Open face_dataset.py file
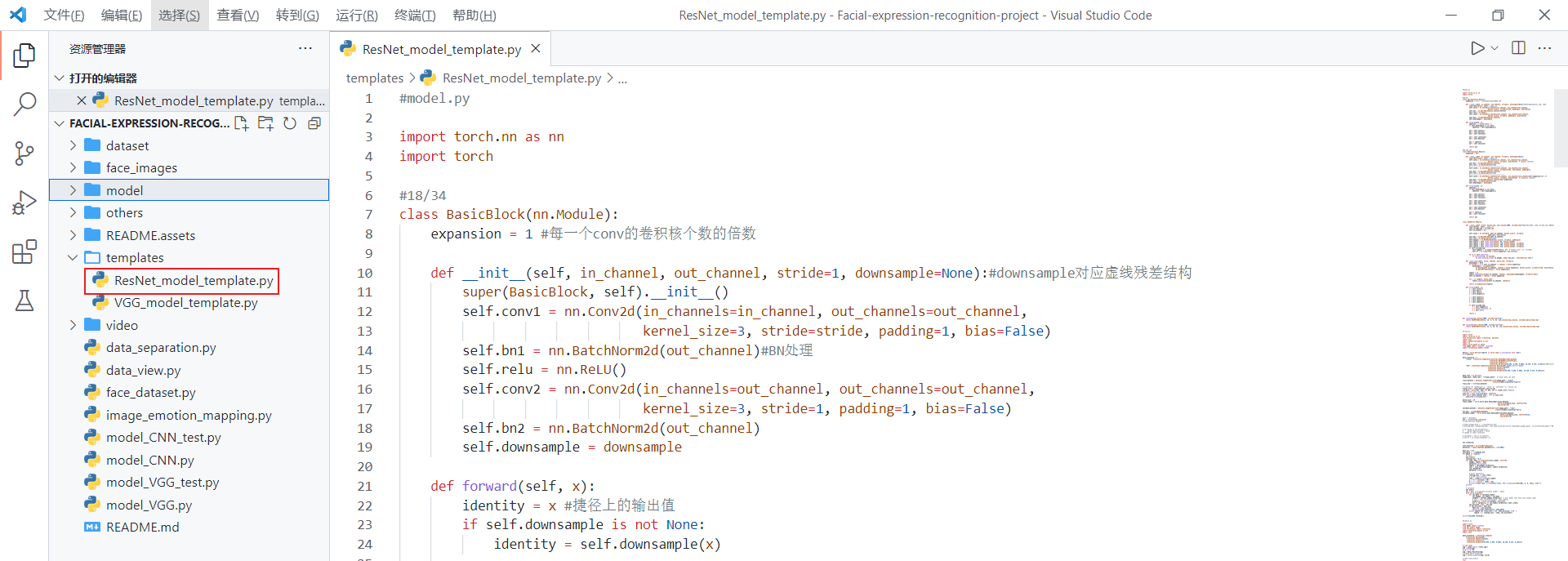This screenshot has height=561, width=1568. coord(189,392)
